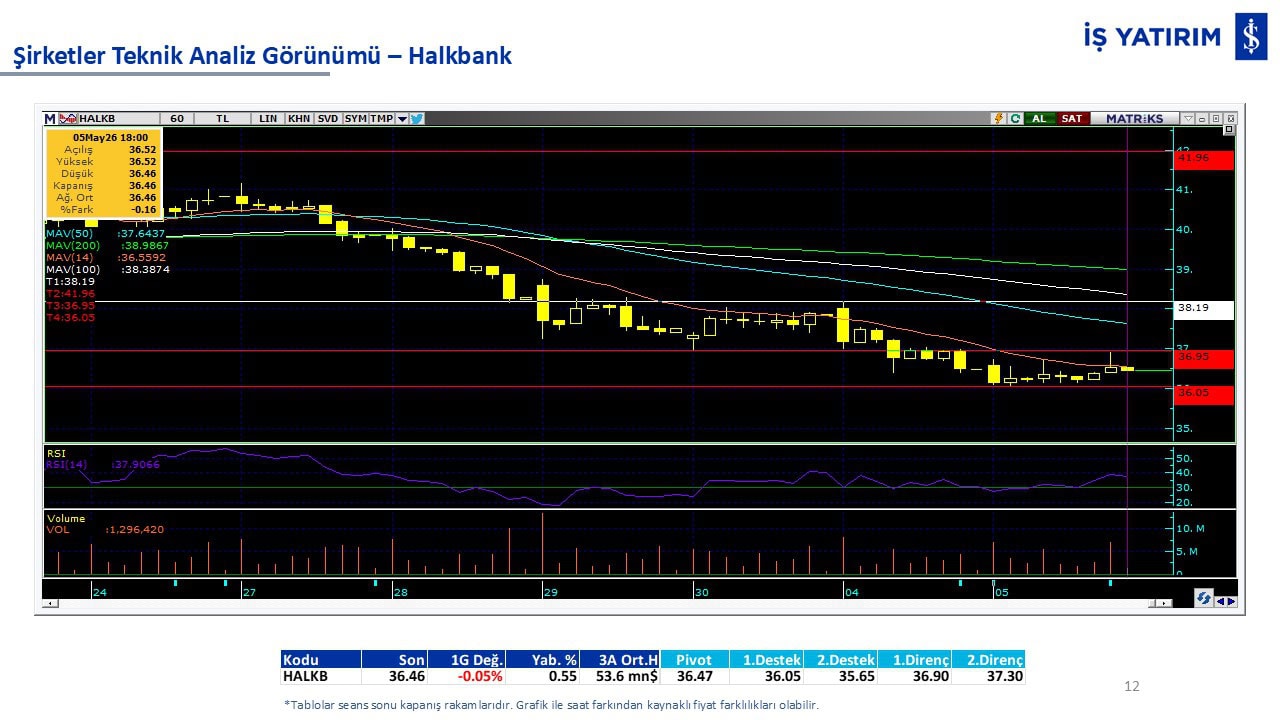
Task: Click the horizontal scrollbar right arrow
Action: (x=1164, y=603)
